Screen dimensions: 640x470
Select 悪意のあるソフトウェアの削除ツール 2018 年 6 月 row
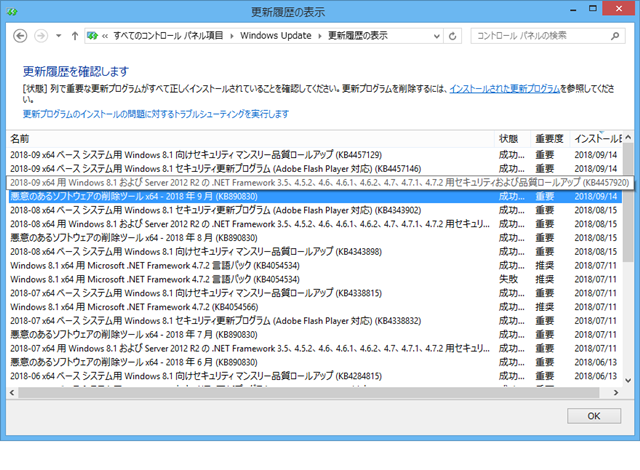315,362
